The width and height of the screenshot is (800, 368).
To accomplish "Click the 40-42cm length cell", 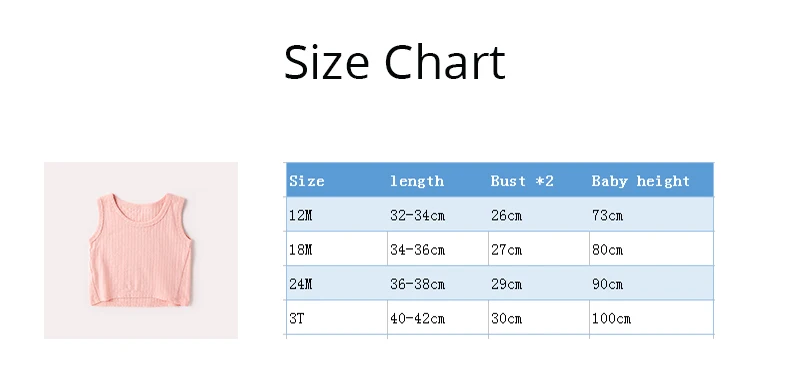I will pos(438,317).
